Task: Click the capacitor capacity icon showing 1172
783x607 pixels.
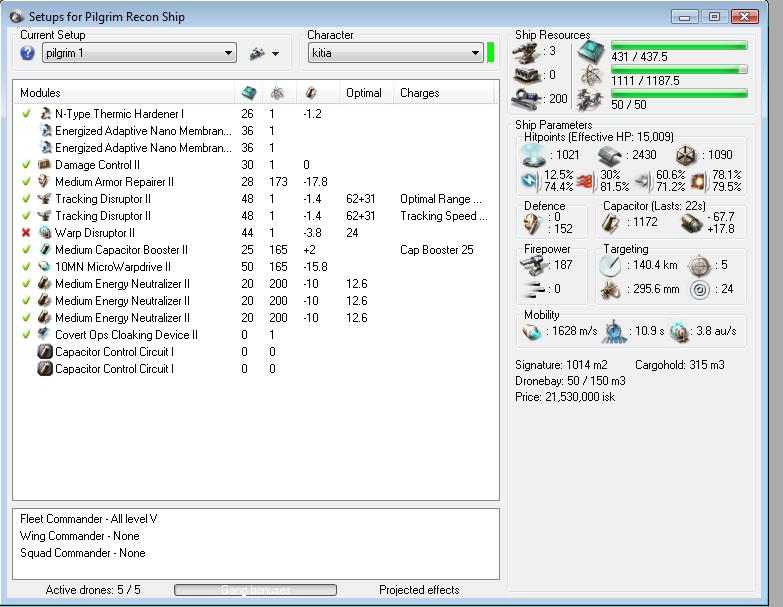Action: (610, 223)
